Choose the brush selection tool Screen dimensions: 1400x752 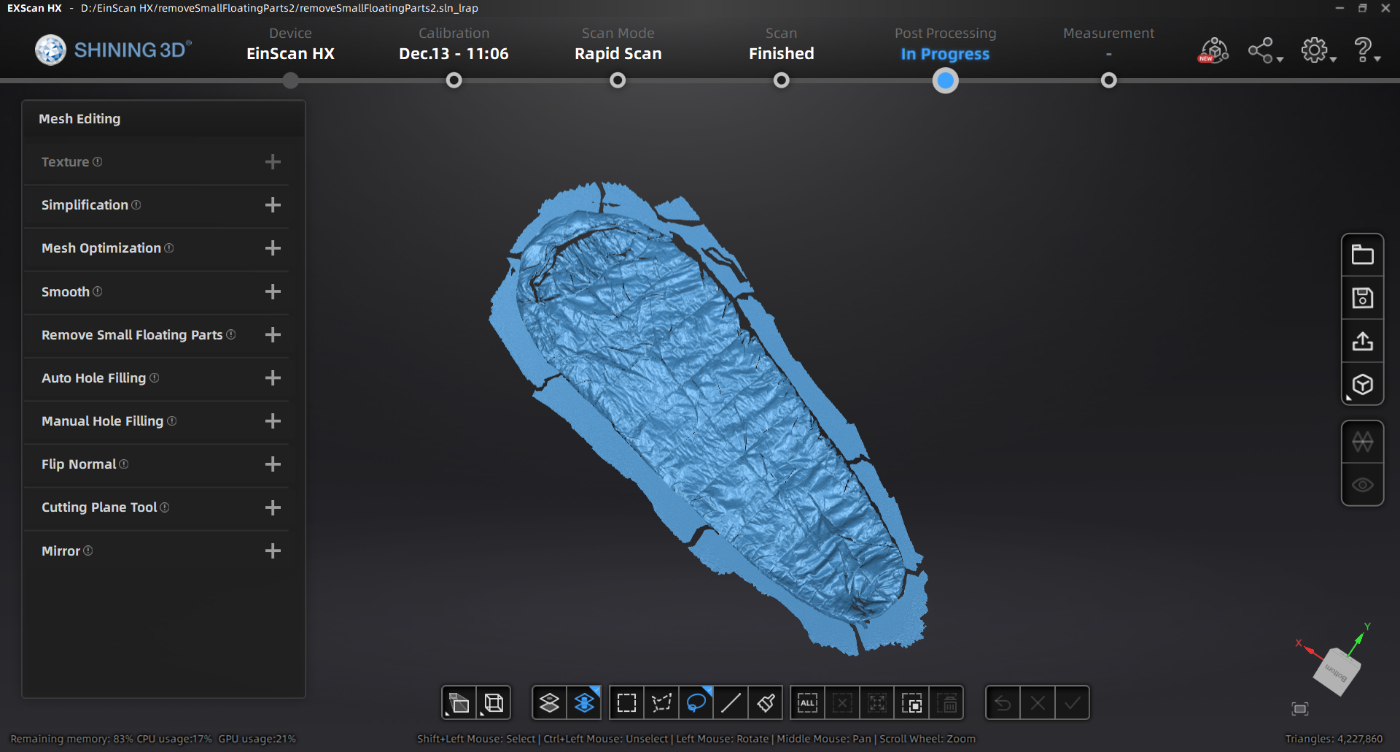point(766,703)
